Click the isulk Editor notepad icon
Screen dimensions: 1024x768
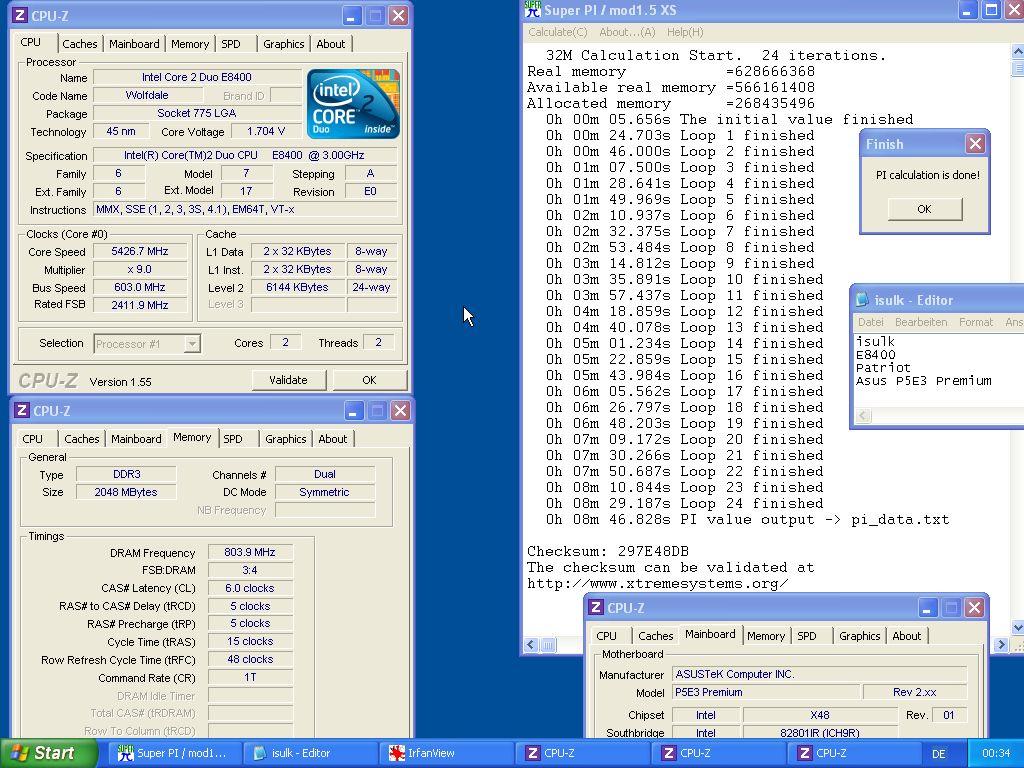point(862,300)
